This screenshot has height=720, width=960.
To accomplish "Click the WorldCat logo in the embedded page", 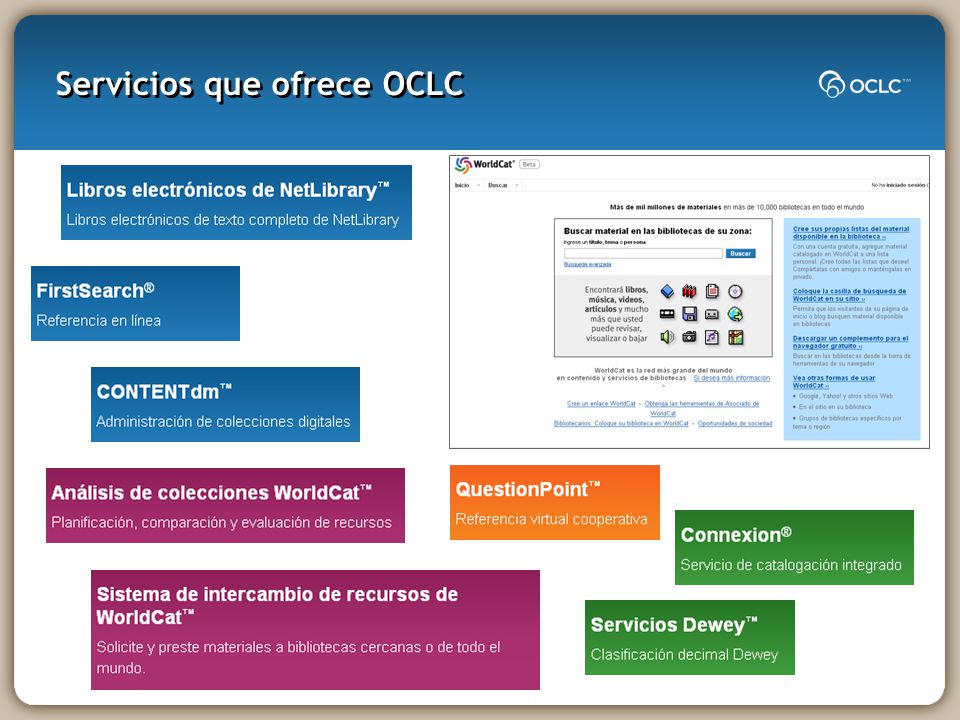I will tap(484, 164).
